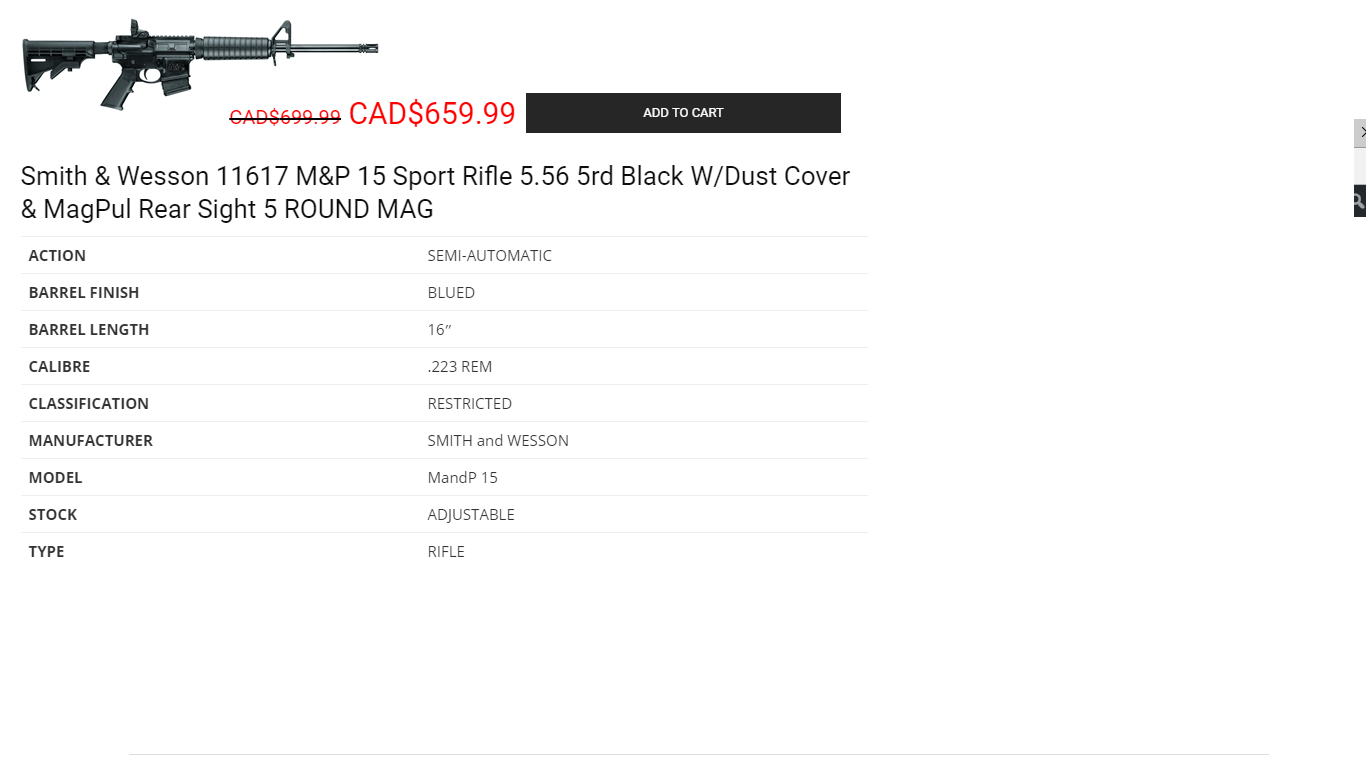Select the BARREL FINISH label

pos(84,292)
